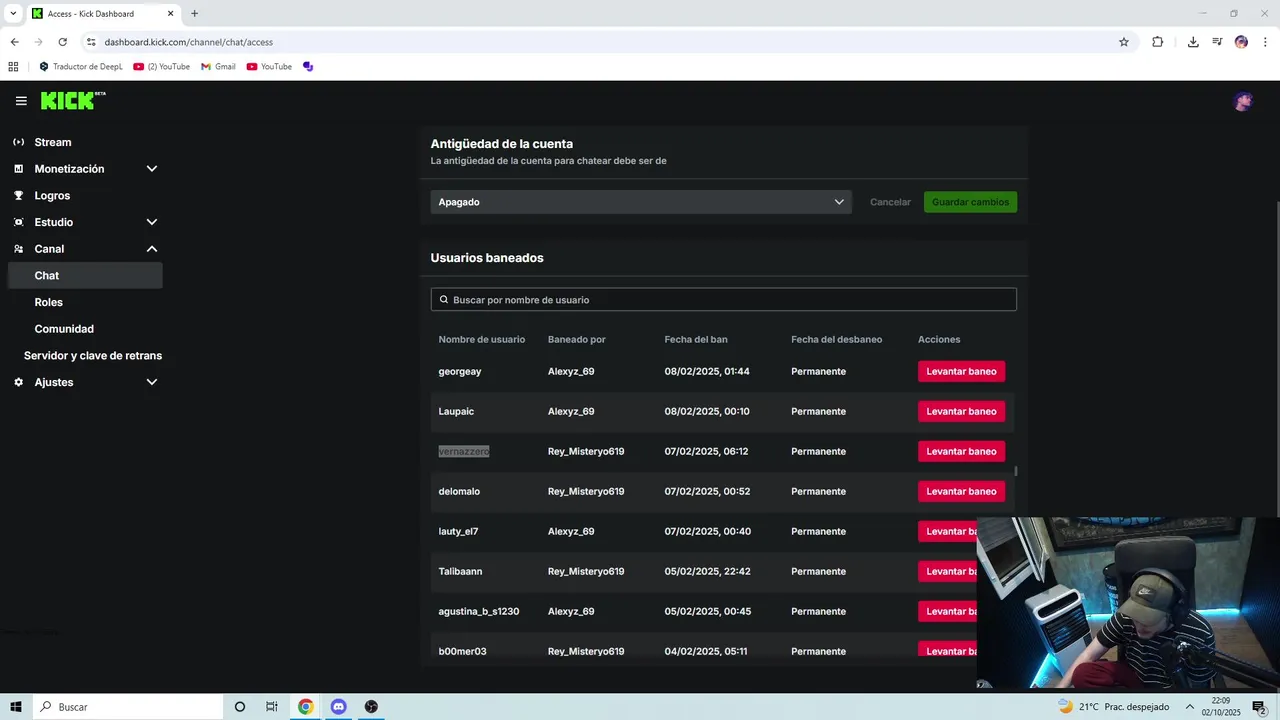The height and width of the screenshot is (720, 1280).
Task: Bookmark this page with the star icon
Action: 1124,42
